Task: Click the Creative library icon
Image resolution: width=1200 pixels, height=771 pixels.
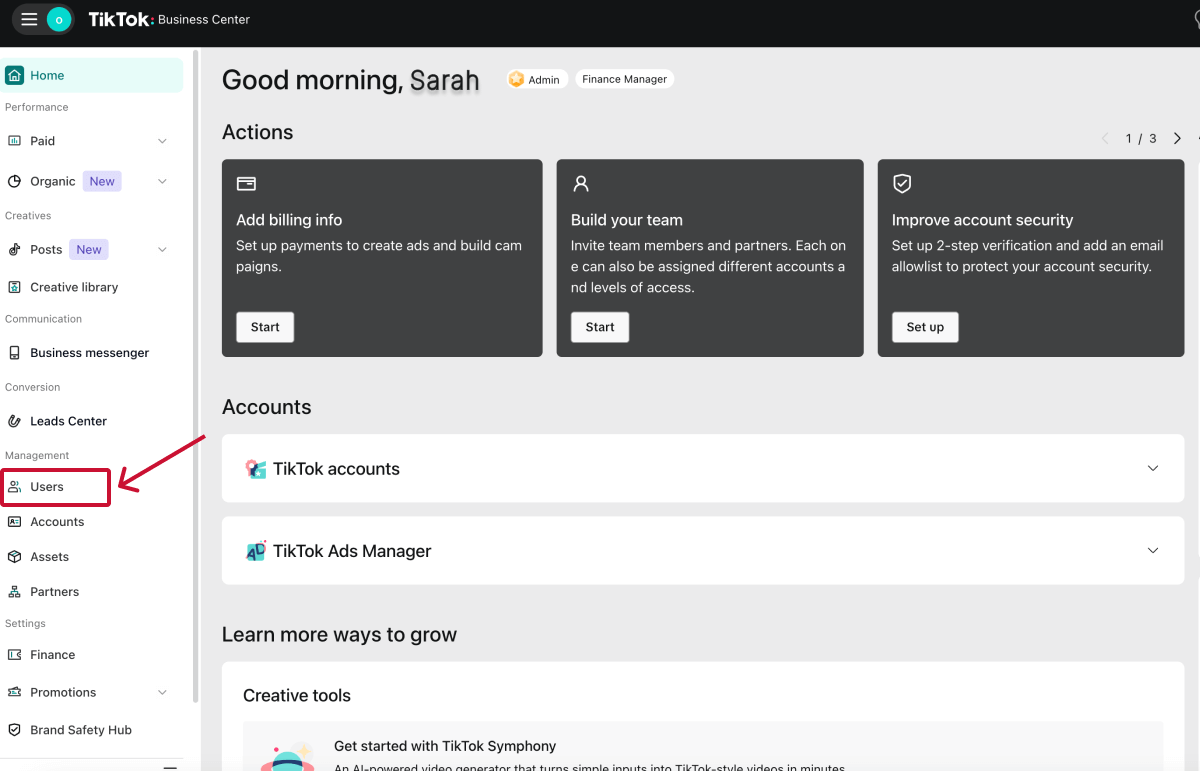Action: point(15,287)
